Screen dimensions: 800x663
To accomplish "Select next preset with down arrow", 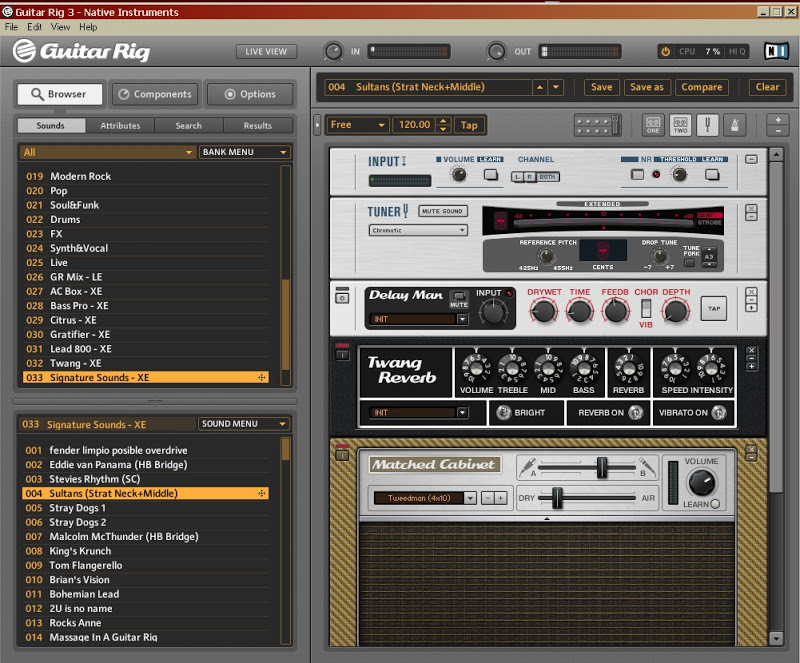I will click(556, 87).
